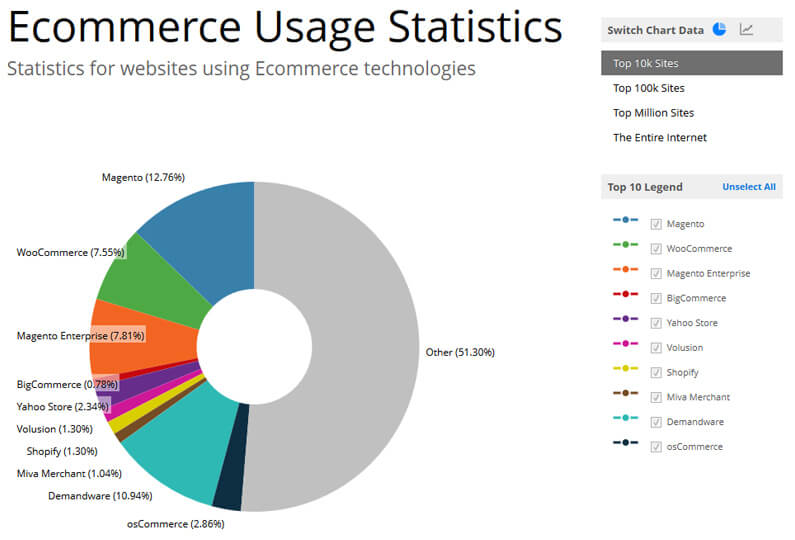Open Top 100k Sites data
This screenshot has height=540, width=795.
[x=648, y=88]
